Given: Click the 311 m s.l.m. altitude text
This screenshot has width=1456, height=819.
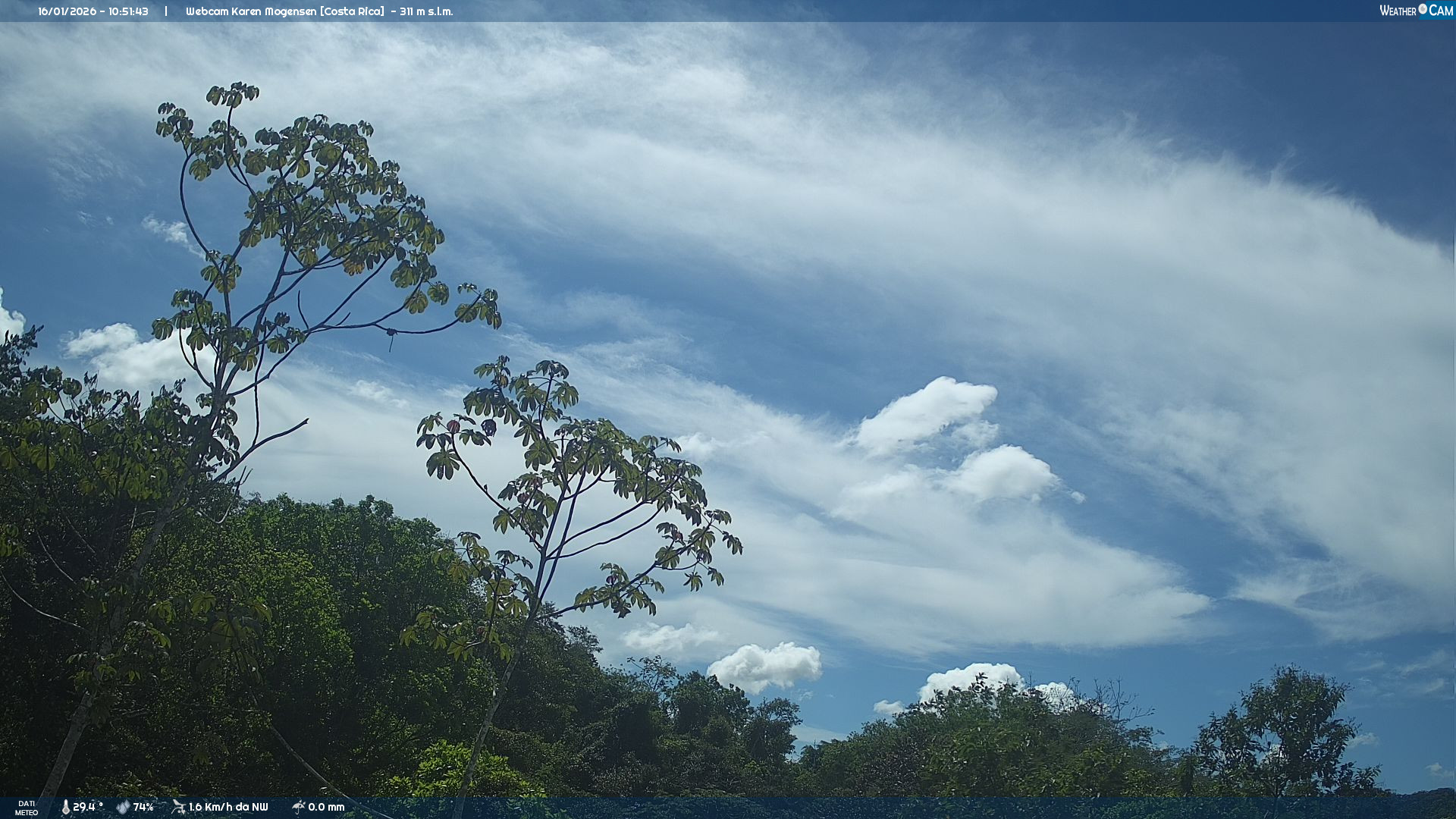Looking at the screenshot, I should click(x=426, y=11).
